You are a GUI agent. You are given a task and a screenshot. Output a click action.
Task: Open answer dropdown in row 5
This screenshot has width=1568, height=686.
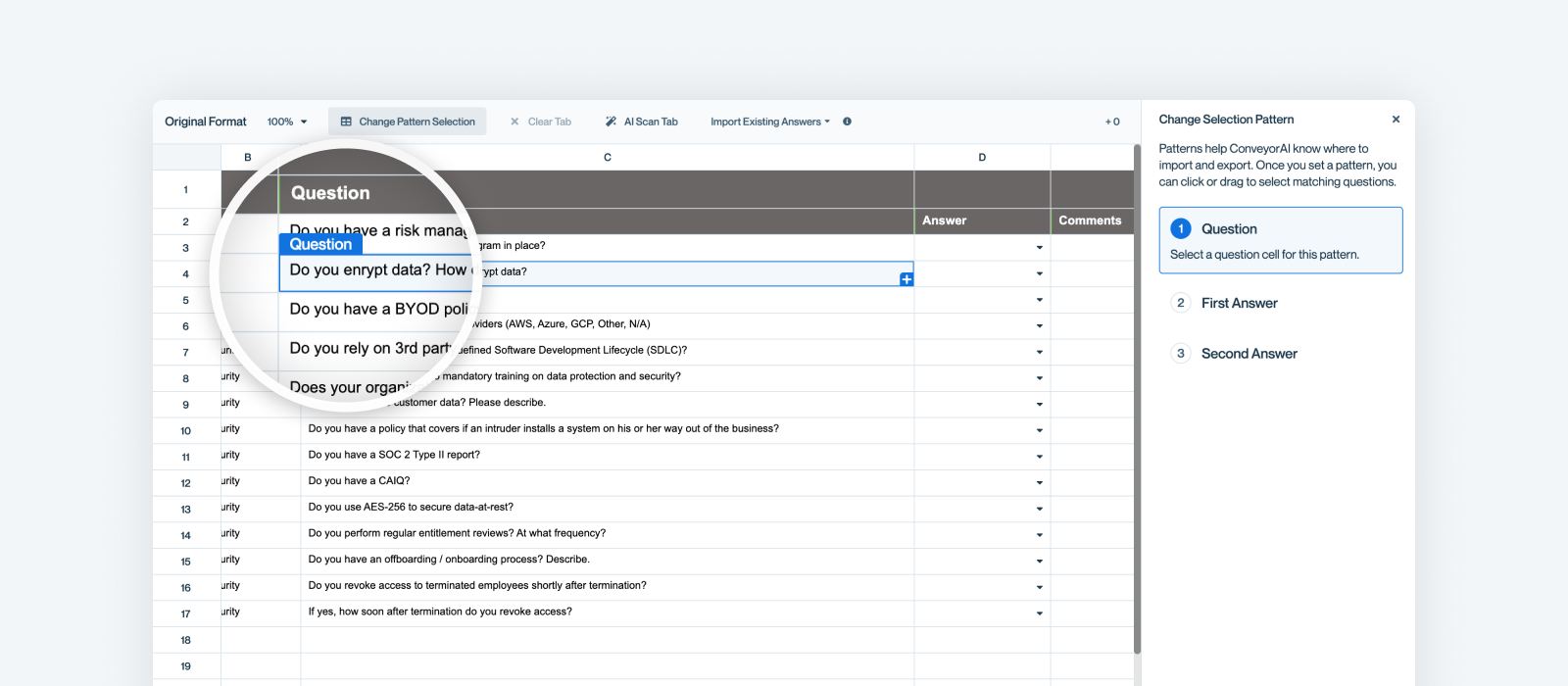(x=1040, y=300)
